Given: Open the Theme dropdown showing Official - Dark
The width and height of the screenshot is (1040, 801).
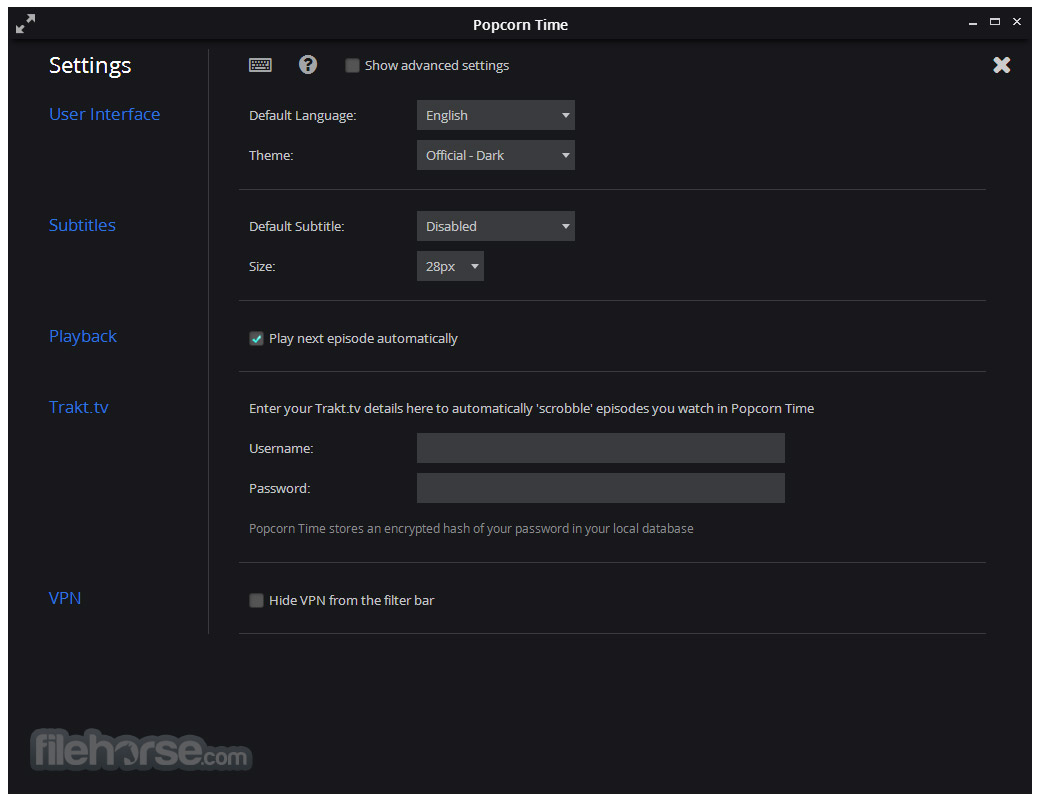Looking at the screenshot, I should pos(495,155).
